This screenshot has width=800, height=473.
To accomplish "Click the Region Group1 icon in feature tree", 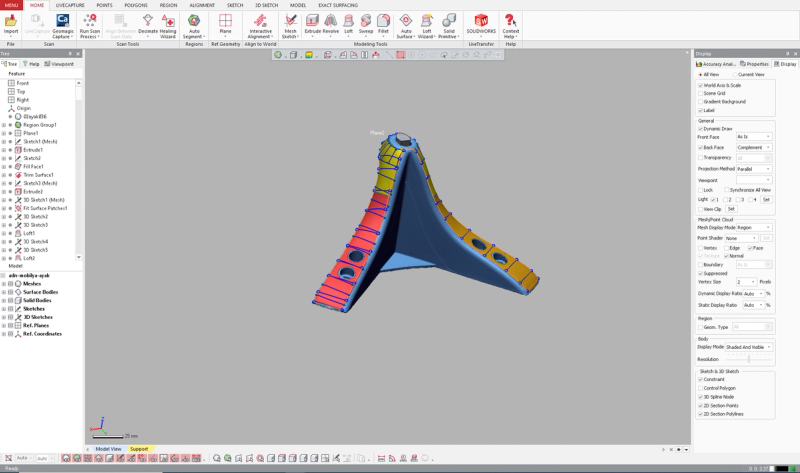I will point(18,125).
